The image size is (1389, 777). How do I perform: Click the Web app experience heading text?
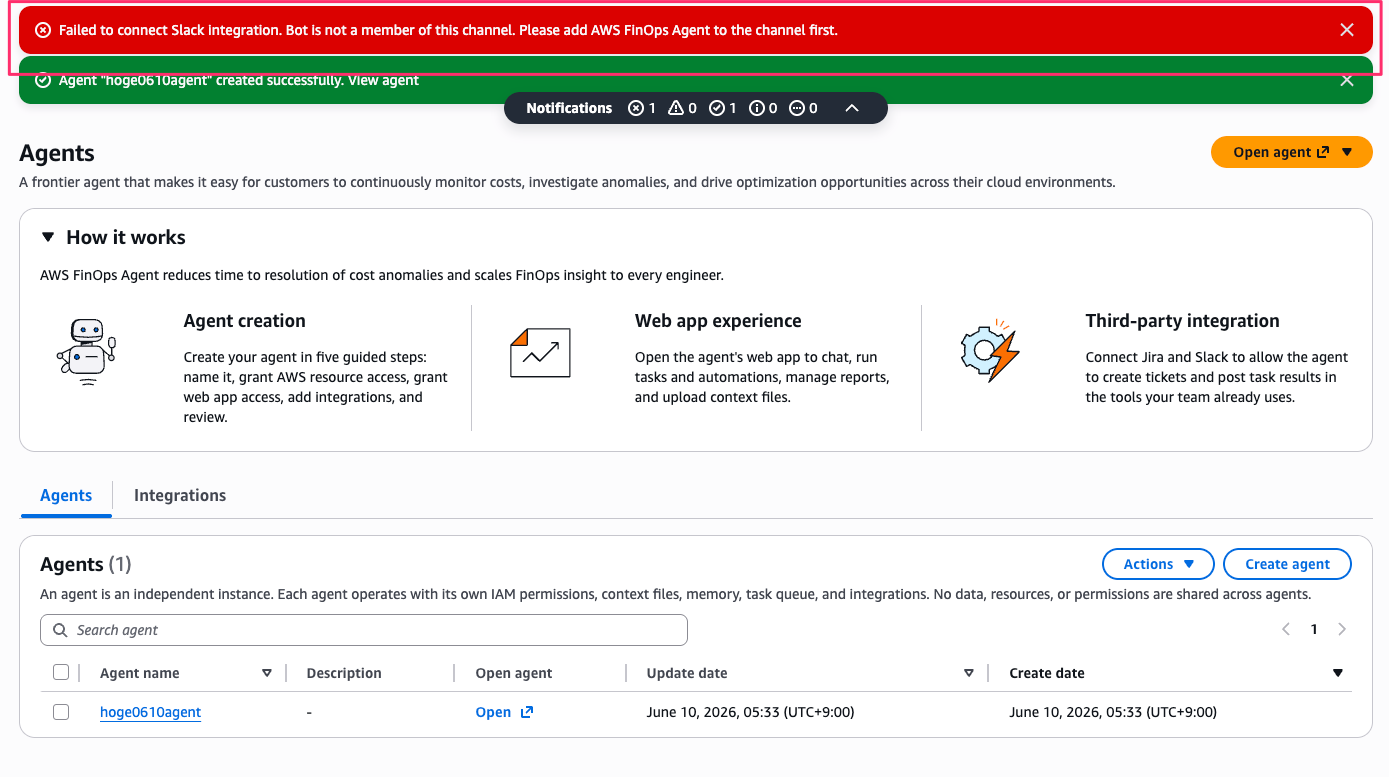718,321
